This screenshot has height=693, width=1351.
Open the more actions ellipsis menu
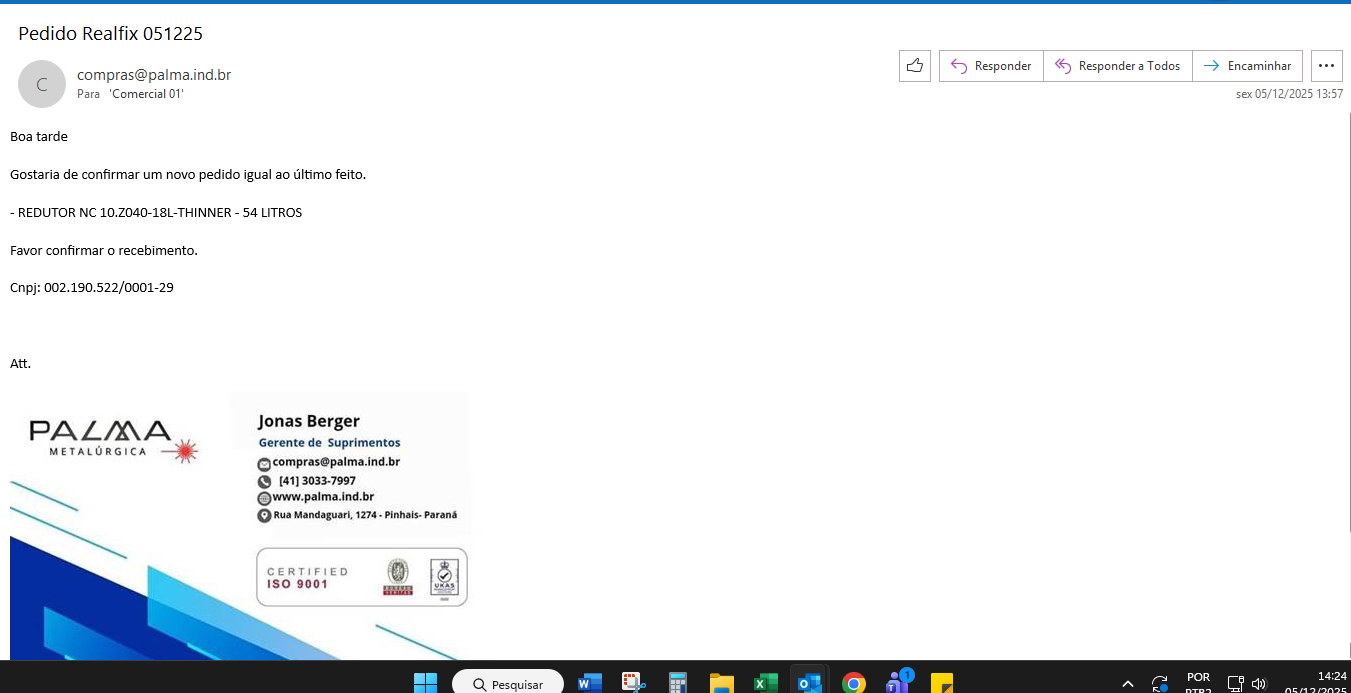(x=1326, y=66)
